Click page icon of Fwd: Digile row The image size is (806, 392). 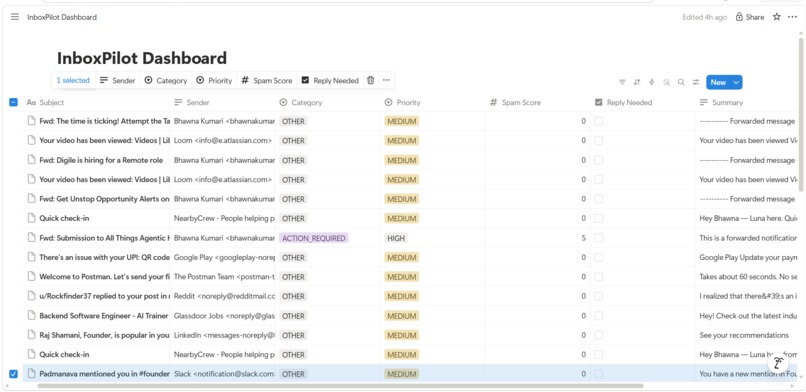click(32, 160)
